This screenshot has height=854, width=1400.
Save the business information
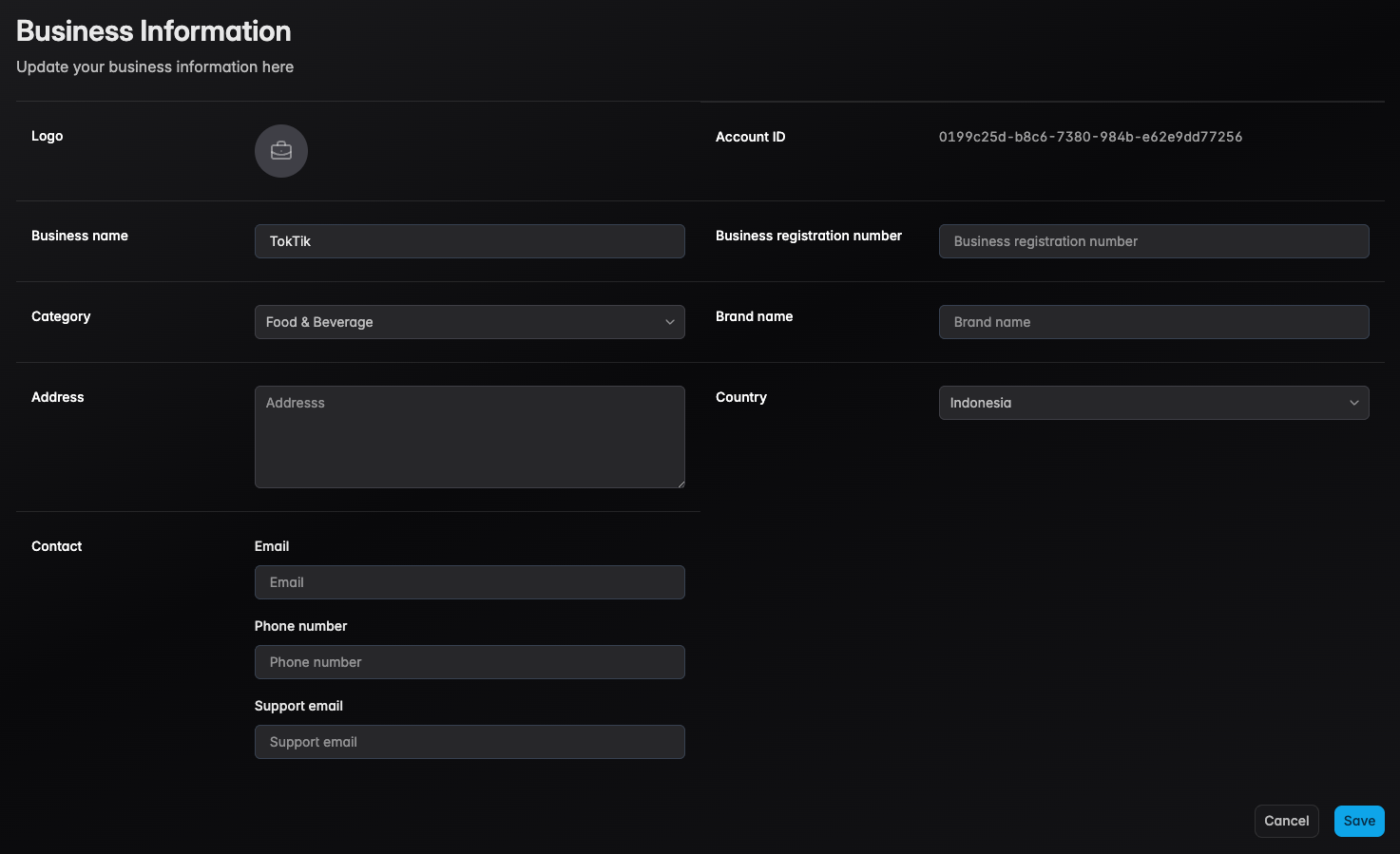tap(1358, 821)
